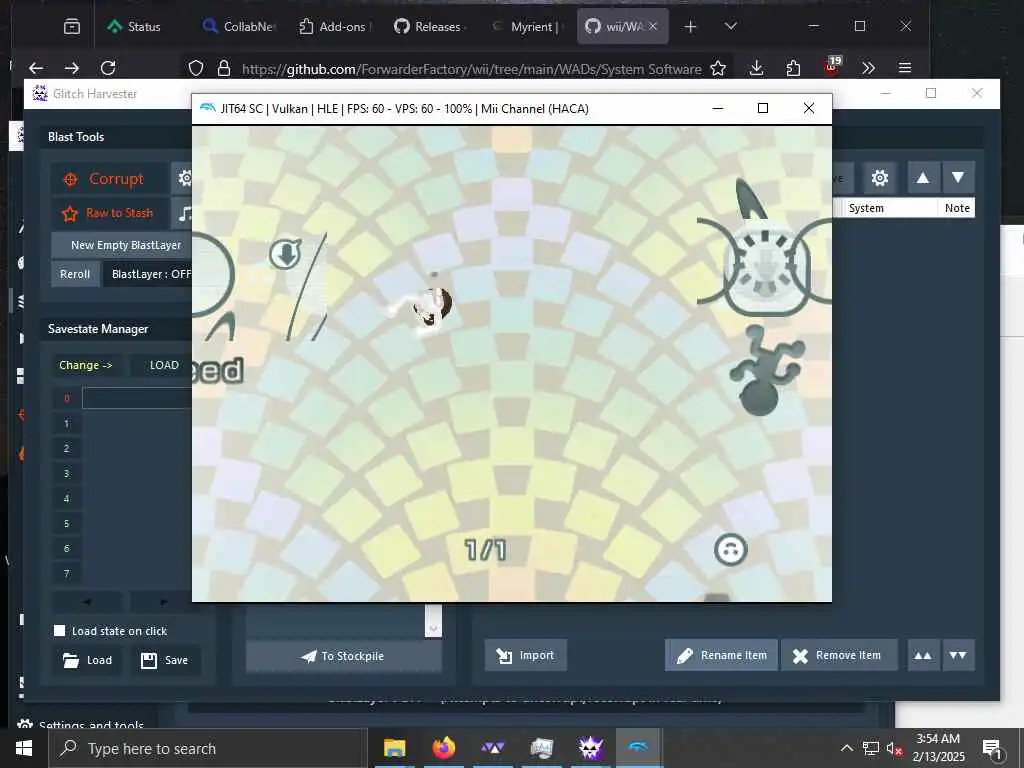Close the wii/WA Firefox tab
This screenshot has height=768, width=1024.
[653, 26]
